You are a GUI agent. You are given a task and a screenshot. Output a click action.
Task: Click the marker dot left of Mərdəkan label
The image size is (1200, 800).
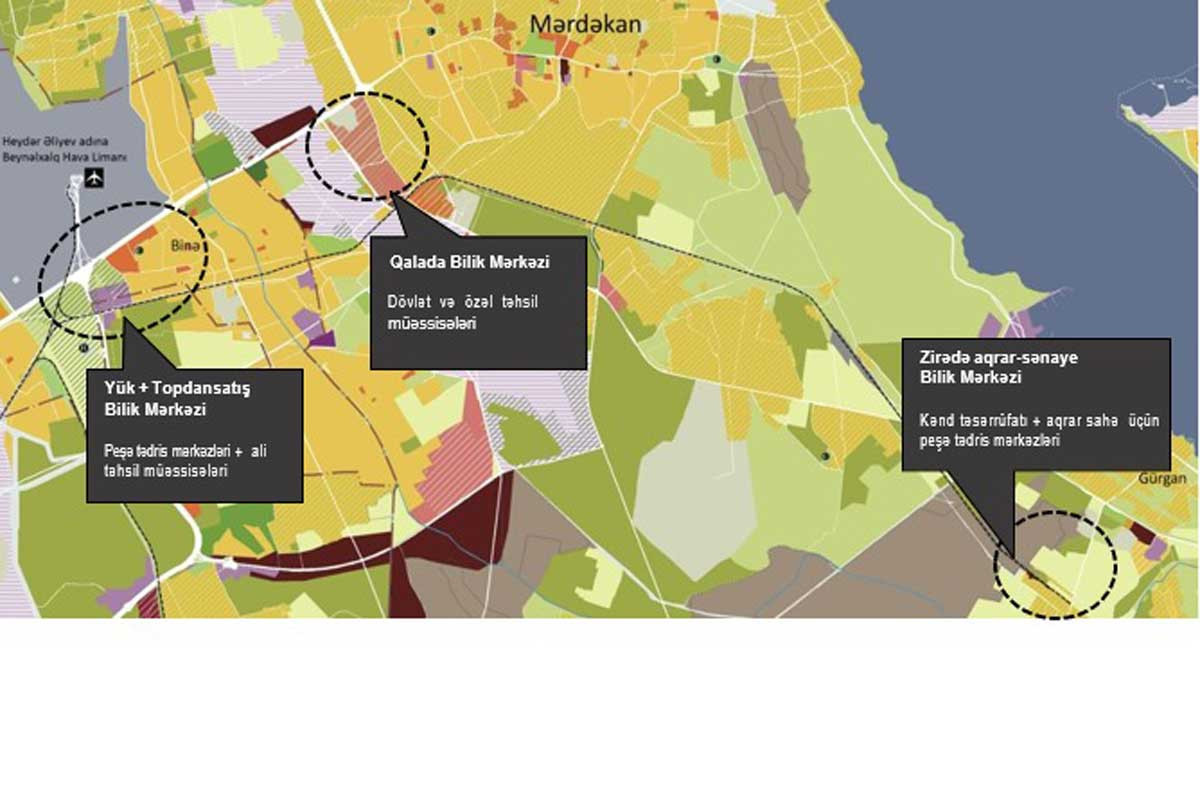tap(432, 32)
